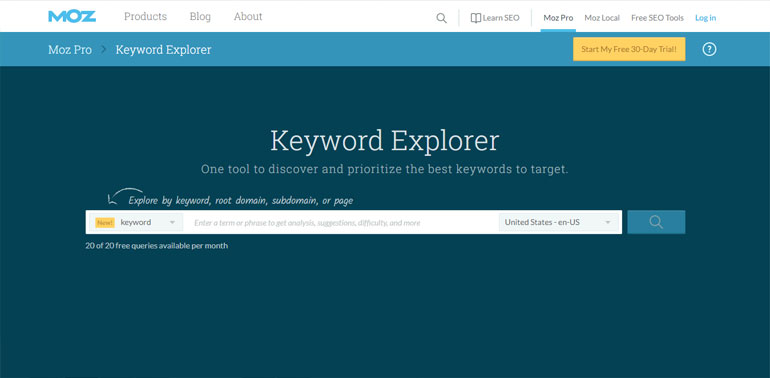Open the About menu
The width and height of the screenshot is (770, 378).
[x=248, y=17]
